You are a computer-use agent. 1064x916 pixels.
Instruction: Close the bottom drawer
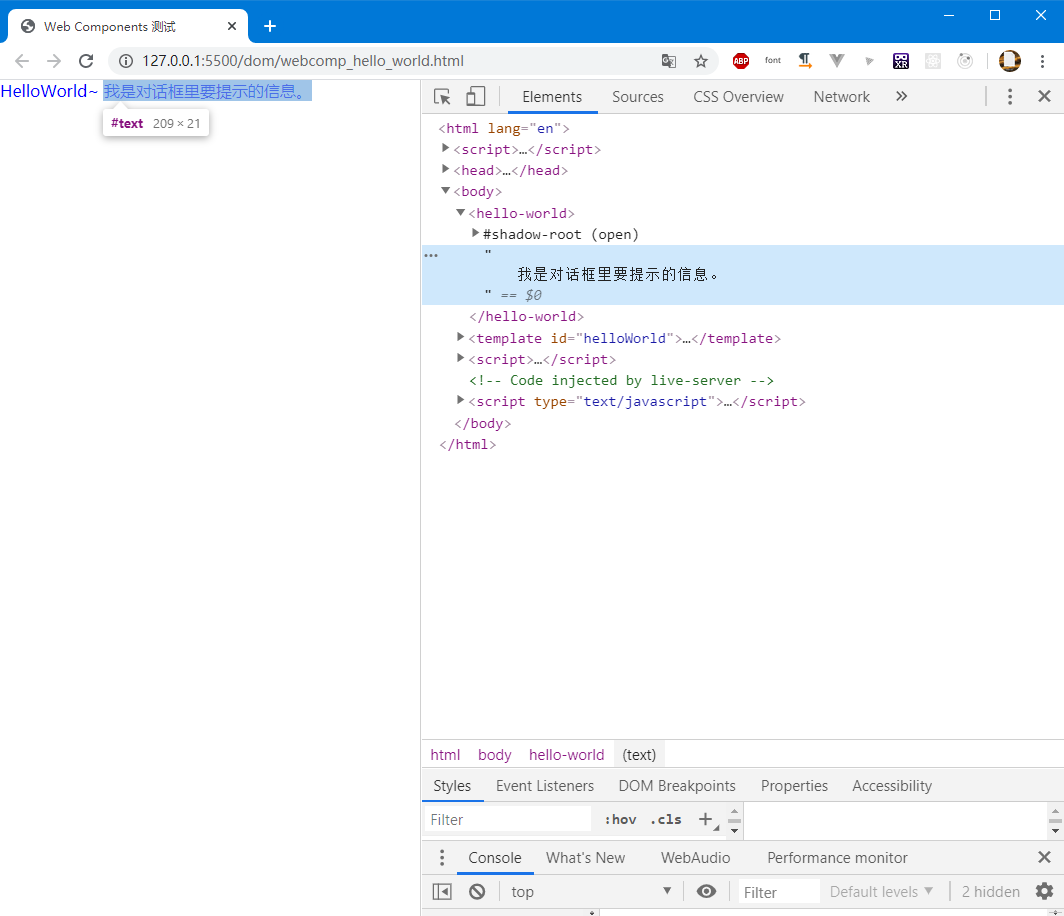click(x=1044, y=858)
